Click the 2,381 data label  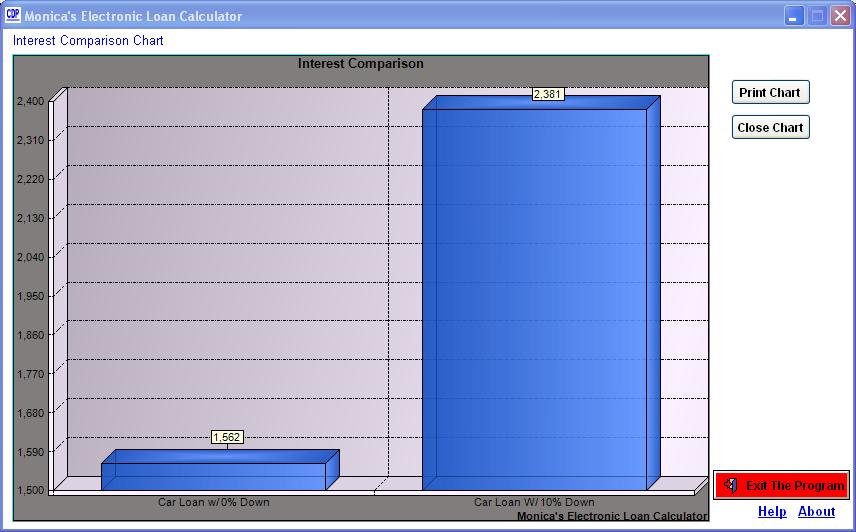(548, 94)
